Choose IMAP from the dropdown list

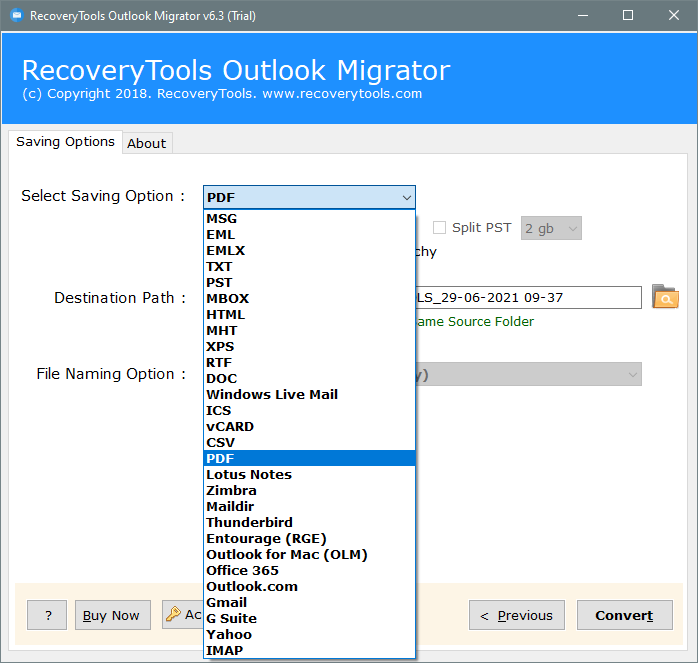[x=309, y=651]
